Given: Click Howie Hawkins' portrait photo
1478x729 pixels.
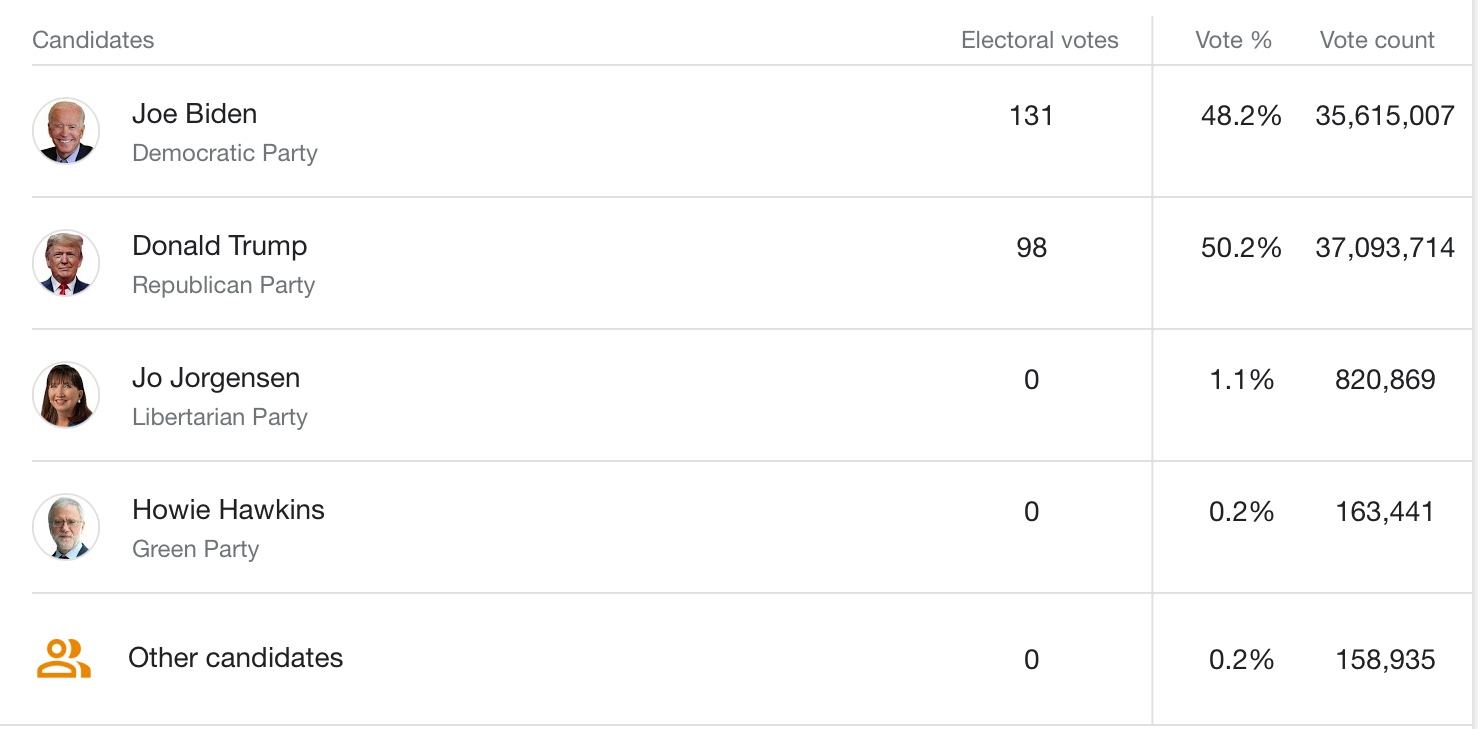Looking at the screenshot, I should tap(66, 527).
